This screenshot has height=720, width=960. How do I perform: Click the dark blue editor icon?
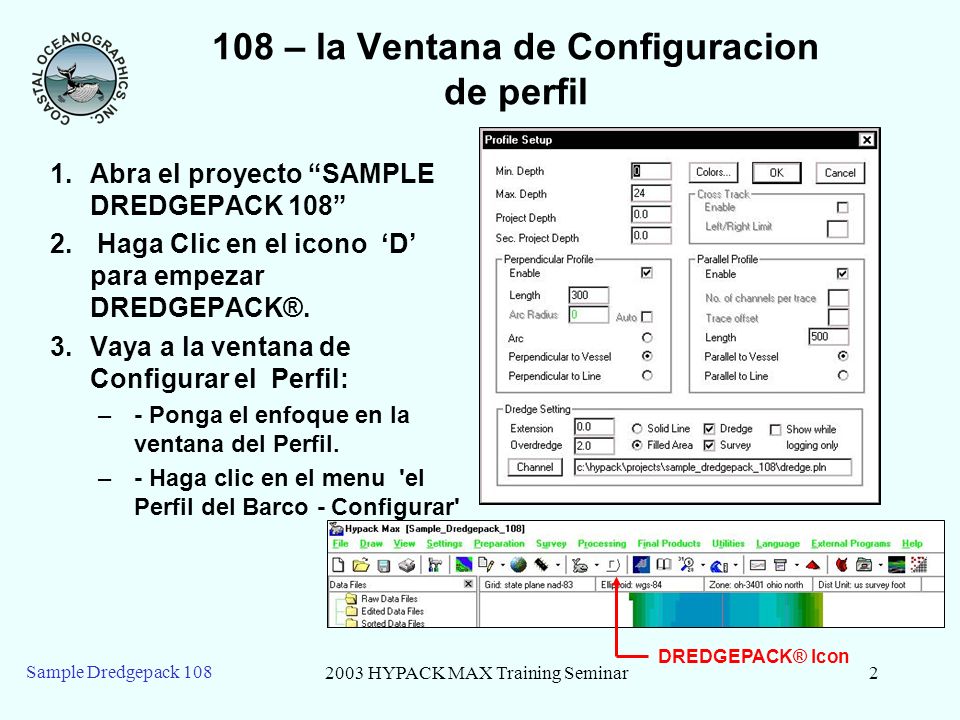click(641, 564)
